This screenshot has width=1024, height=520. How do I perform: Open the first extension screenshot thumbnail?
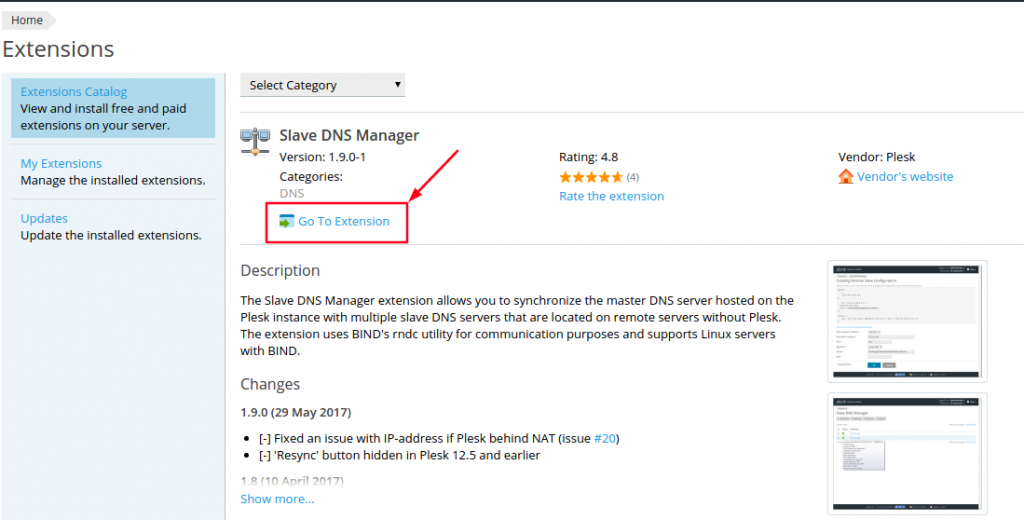tap(907, 321)
